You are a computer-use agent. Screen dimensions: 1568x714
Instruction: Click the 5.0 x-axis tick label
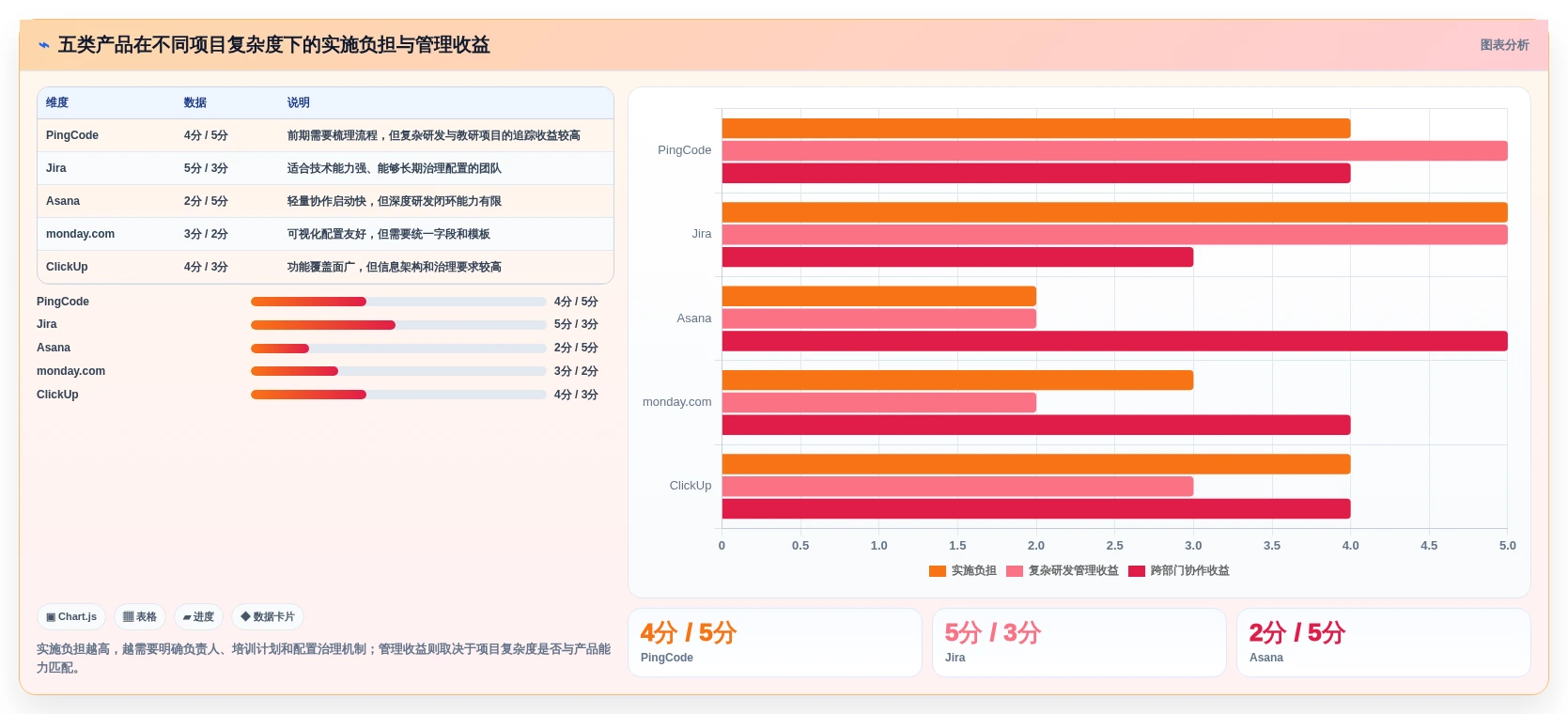tap(1507, 546)
